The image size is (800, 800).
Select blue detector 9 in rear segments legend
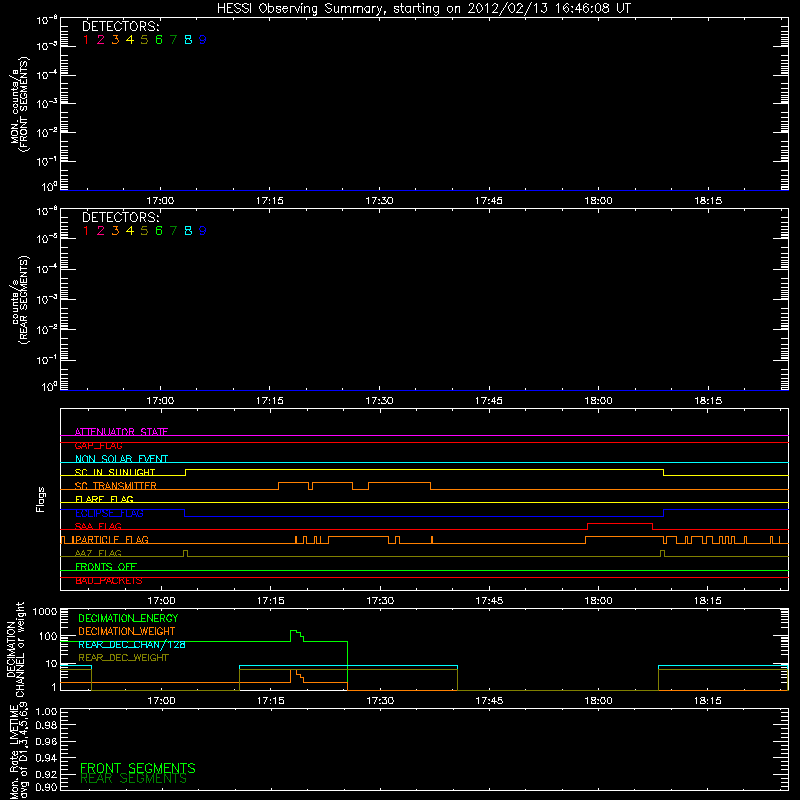(x=203, y=231)
